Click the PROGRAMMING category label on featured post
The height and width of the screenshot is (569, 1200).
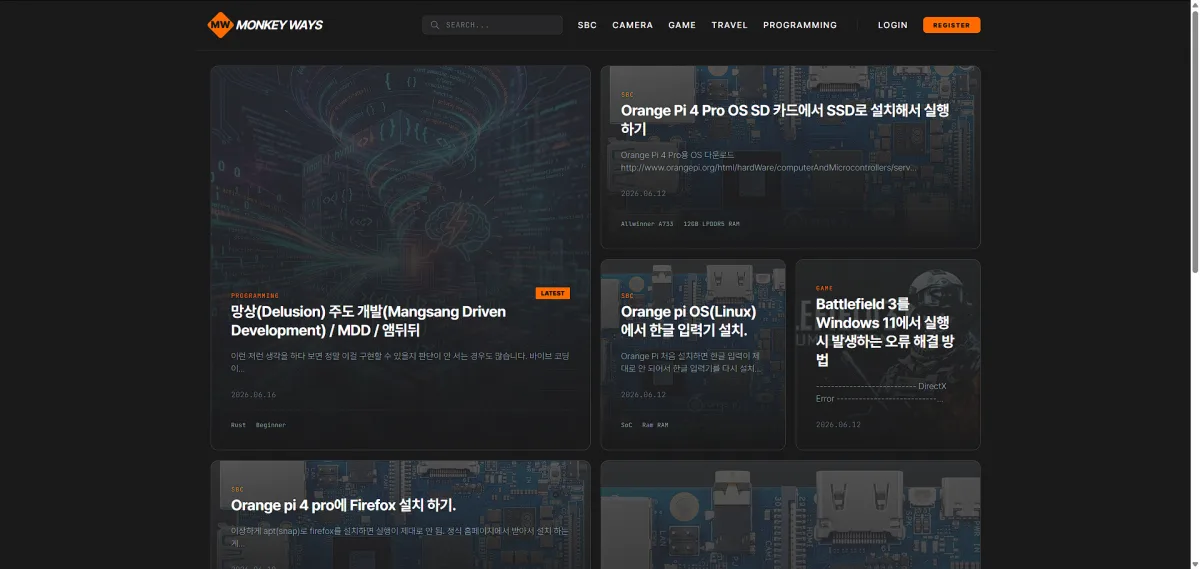click(x=255, y=296)
